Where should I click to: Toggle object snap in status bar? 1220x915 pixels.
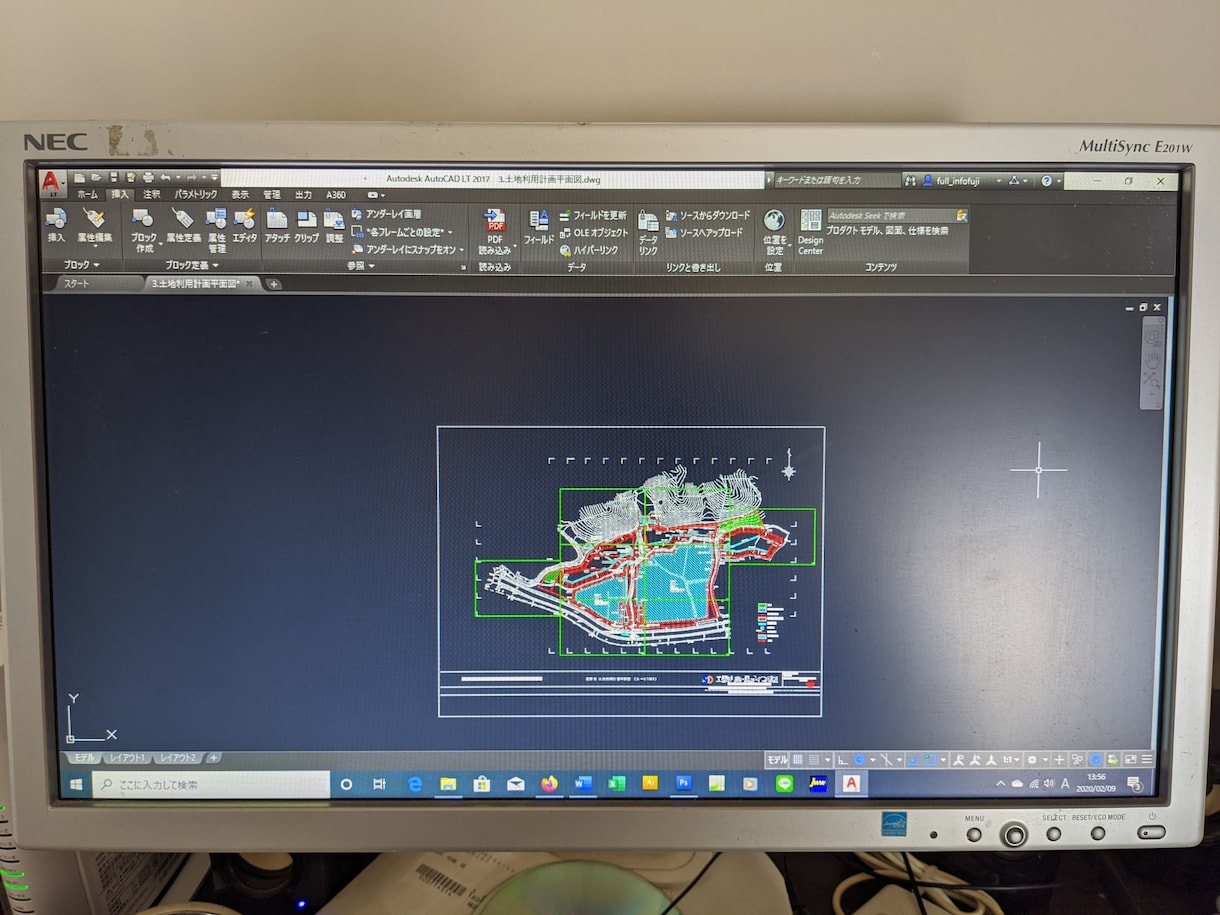(x=930, y=760)
